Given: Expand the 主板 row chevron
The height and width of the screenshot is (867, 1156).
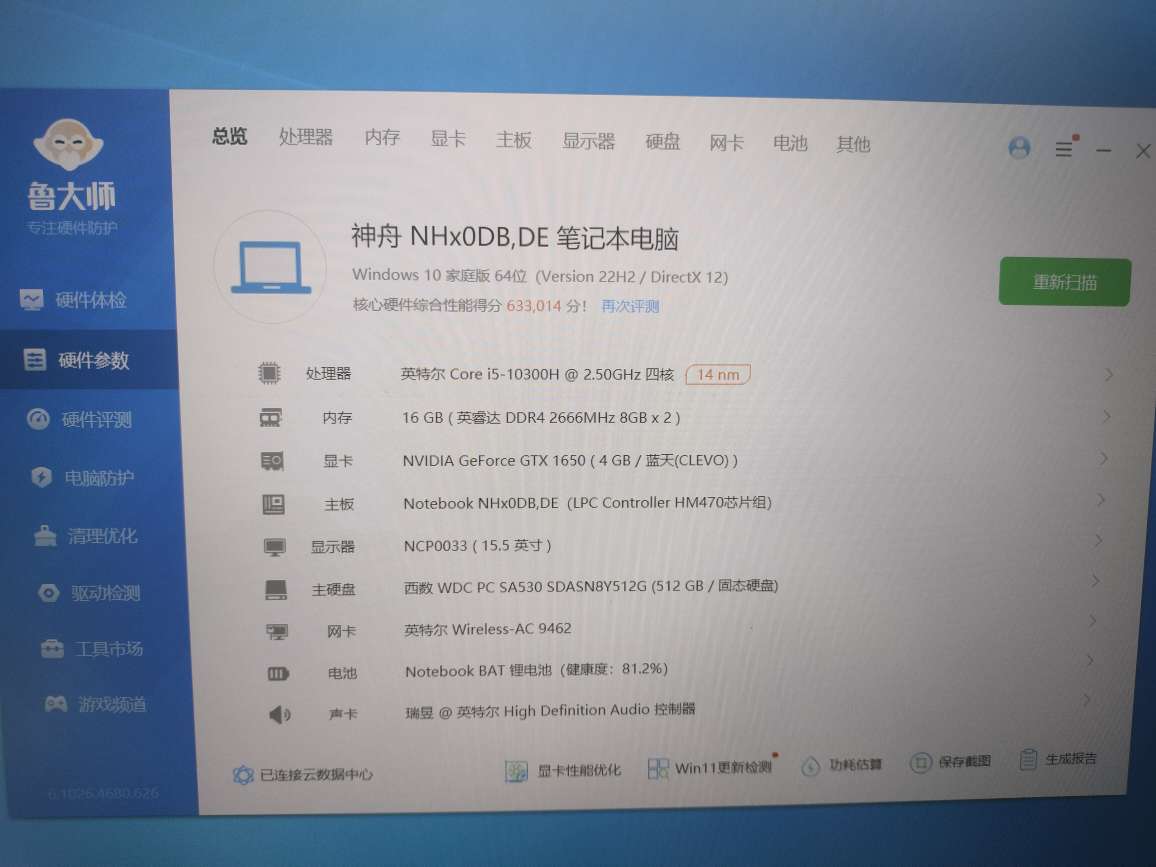Looking at the screenshot, I should click(1101, 500).
